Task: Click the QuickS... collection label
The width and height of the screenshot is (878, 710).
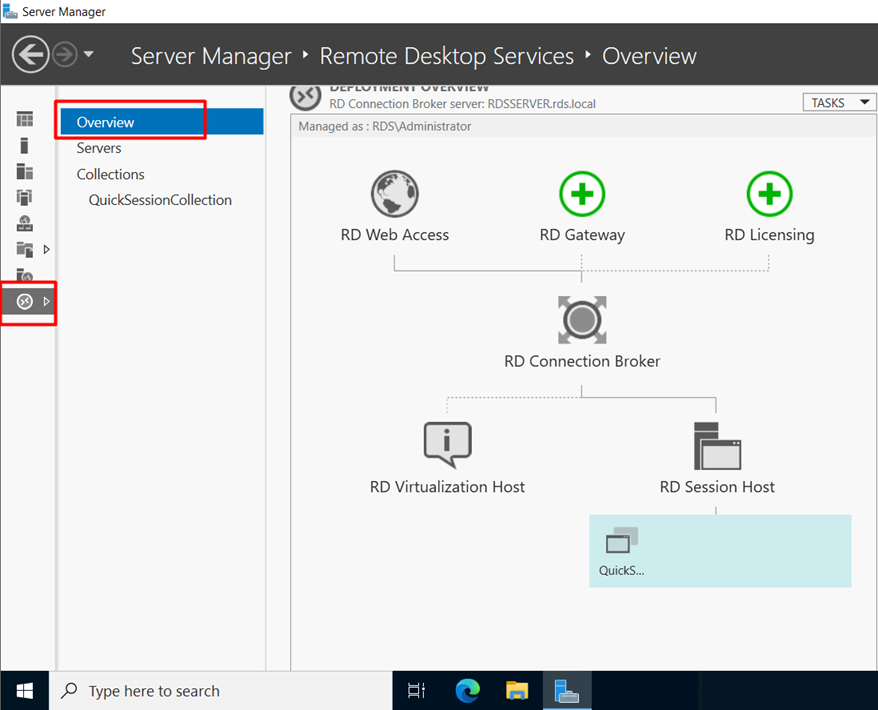Action: pos(622,570)
